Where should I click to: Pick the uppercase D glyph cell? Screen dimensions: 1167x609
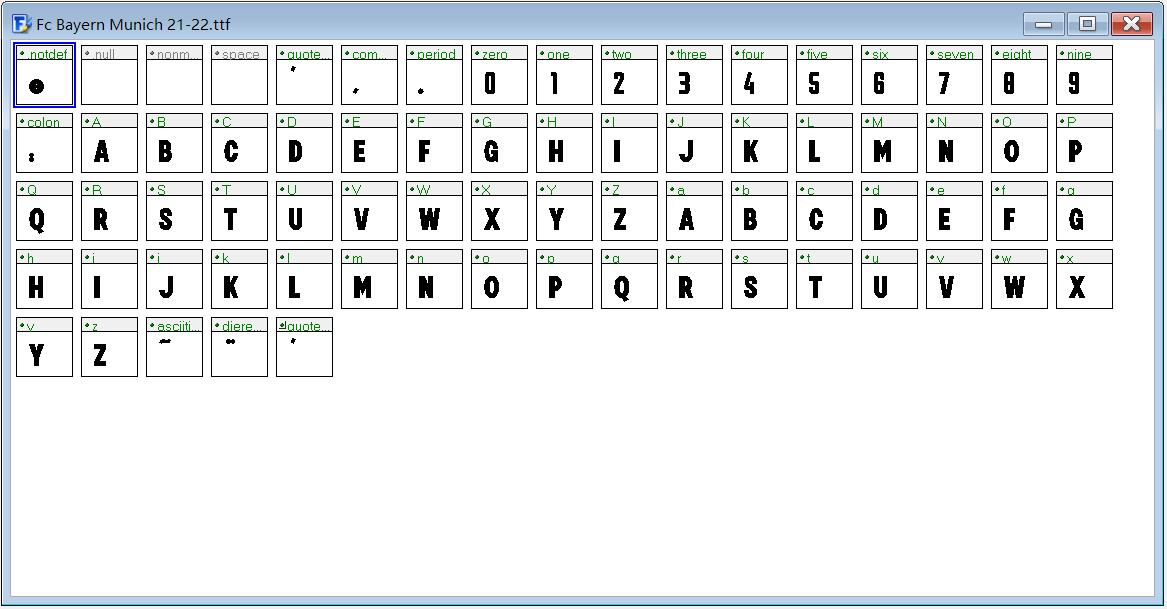(304, 144)
